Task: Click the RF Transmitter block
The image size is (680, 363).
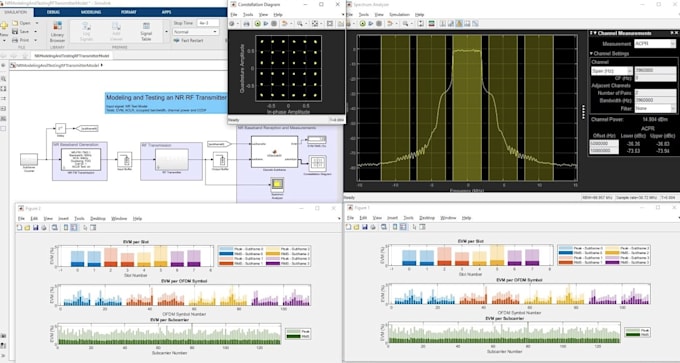Action: point(172,159)
